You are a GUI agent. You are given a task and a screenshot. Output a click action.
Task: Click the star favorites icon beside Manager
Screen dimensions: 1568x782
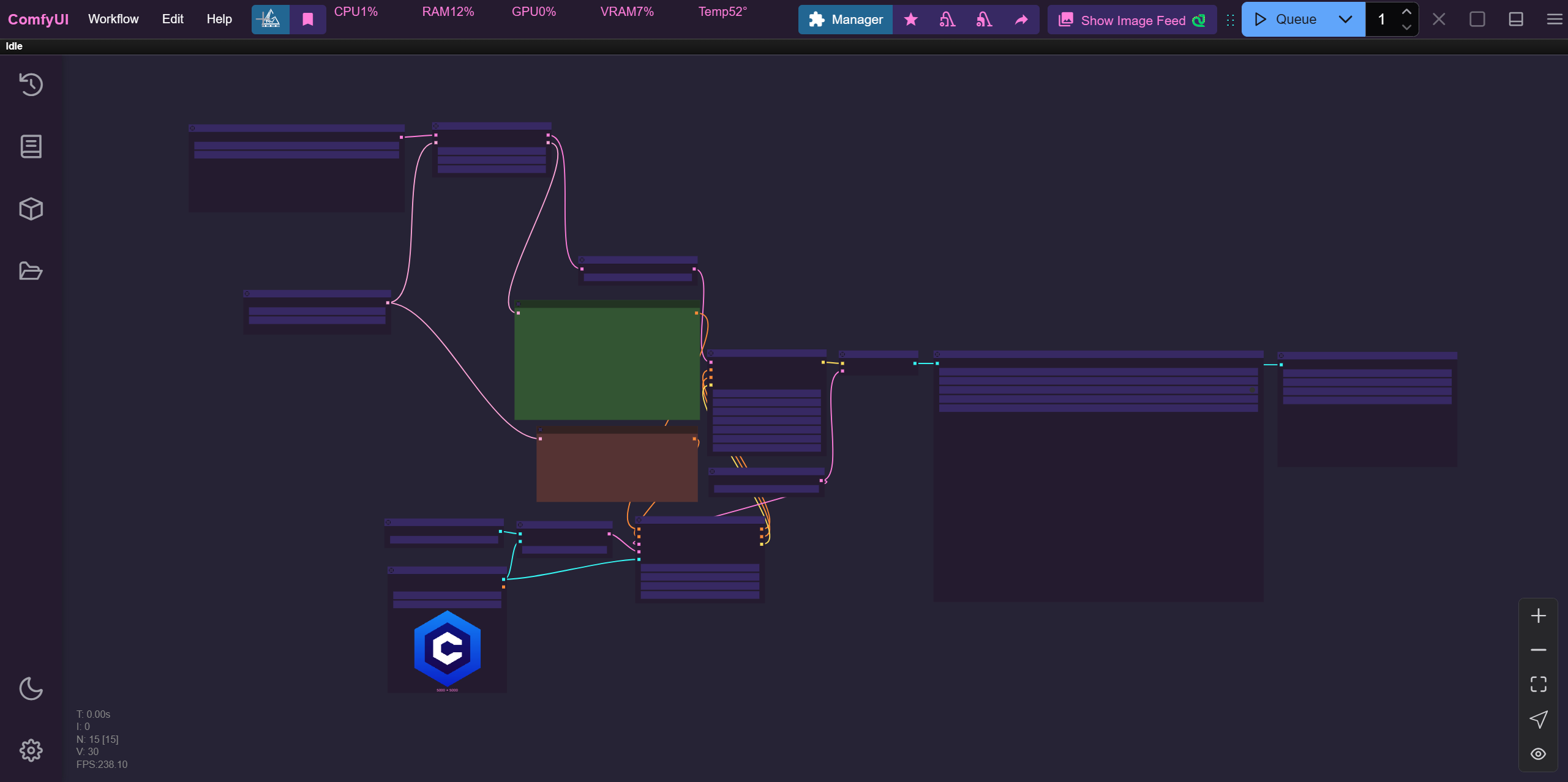(910, 20)
